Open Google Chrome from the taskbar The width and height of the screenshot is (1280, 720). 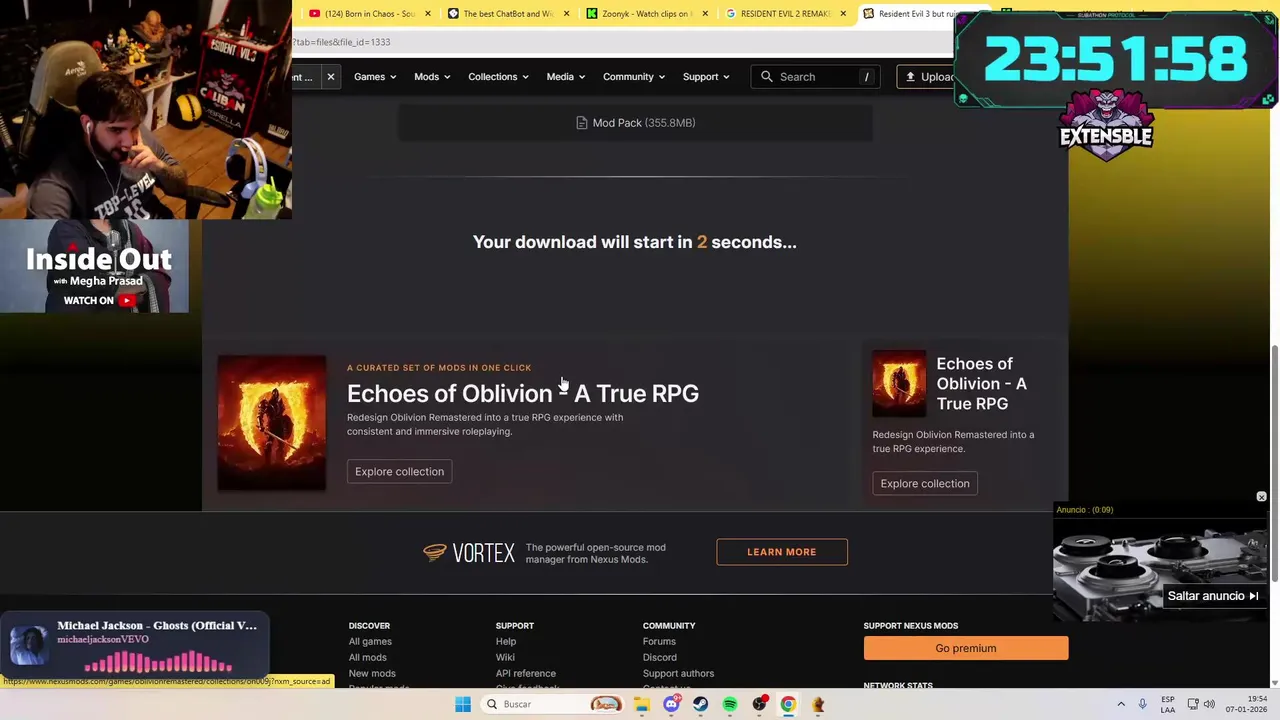click(788, 705)
